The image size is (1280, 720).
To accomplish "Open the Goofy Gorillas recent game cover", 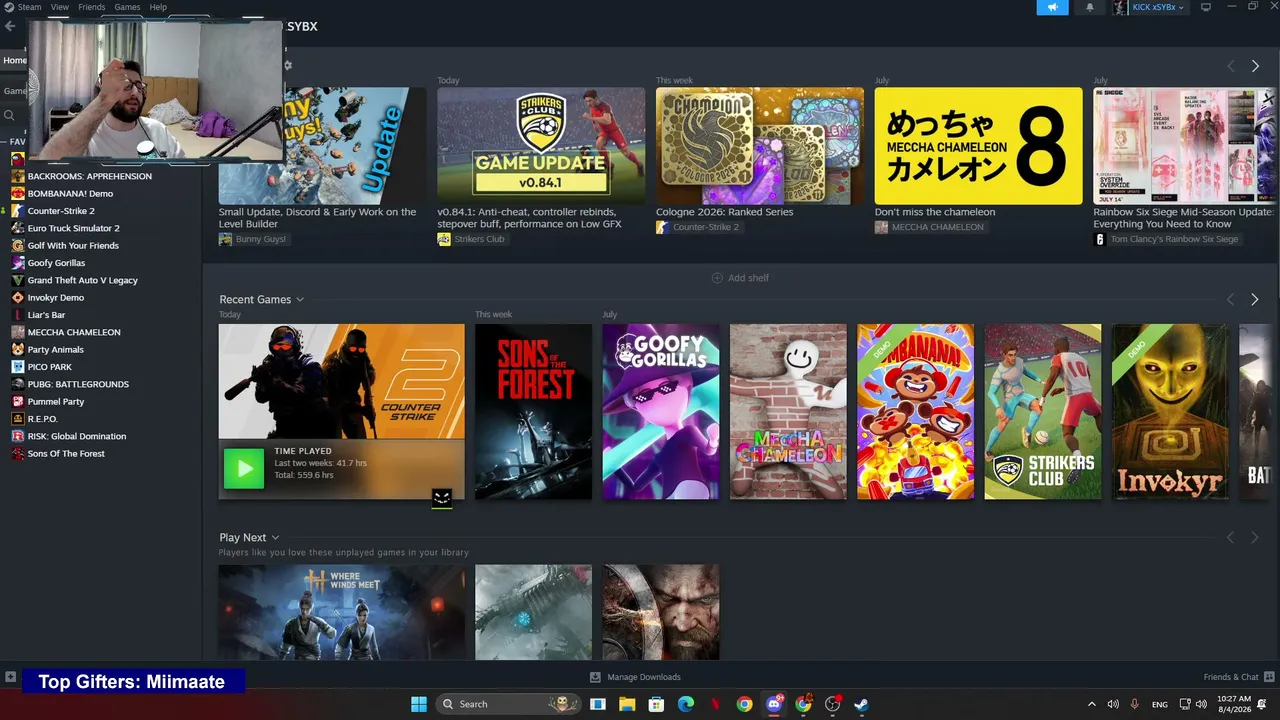I will click(660, 411).
